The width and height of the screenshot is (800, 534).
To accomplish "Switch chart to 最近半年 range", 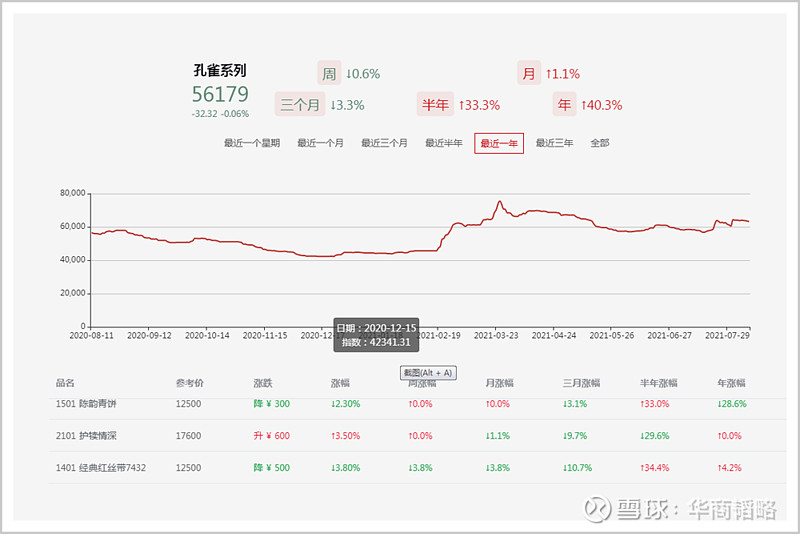I will [x=444, y=143].
